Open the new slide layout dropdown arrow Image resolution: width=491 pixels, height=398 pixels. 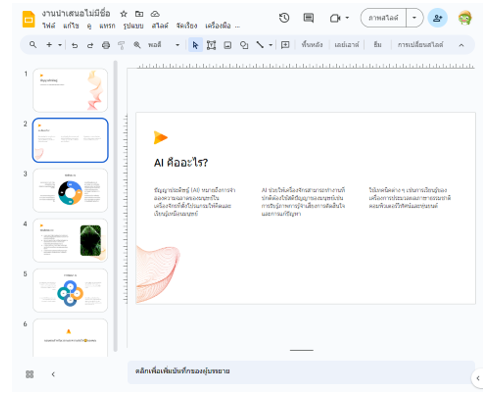click(60, 45)
